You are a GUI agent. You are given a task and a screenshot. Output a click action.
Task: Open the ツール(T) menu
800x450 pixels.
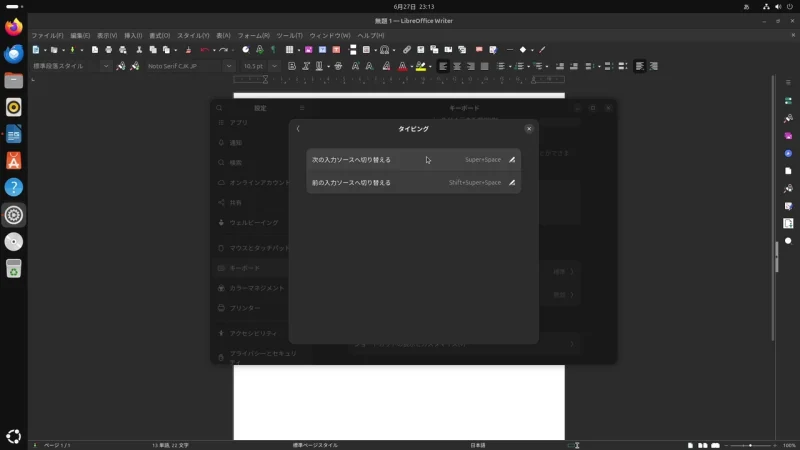(x=289, y=36)
